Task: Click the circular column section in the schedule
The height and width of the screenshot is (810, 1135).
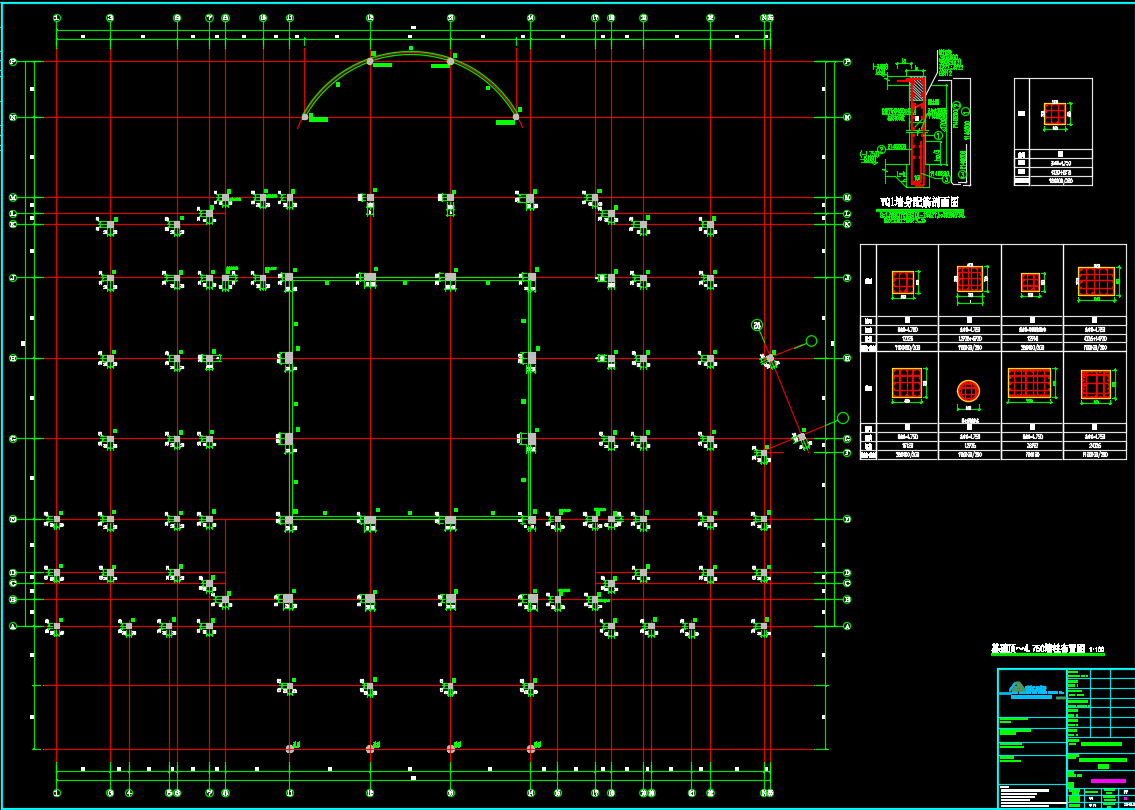Action: click(967, 391)
